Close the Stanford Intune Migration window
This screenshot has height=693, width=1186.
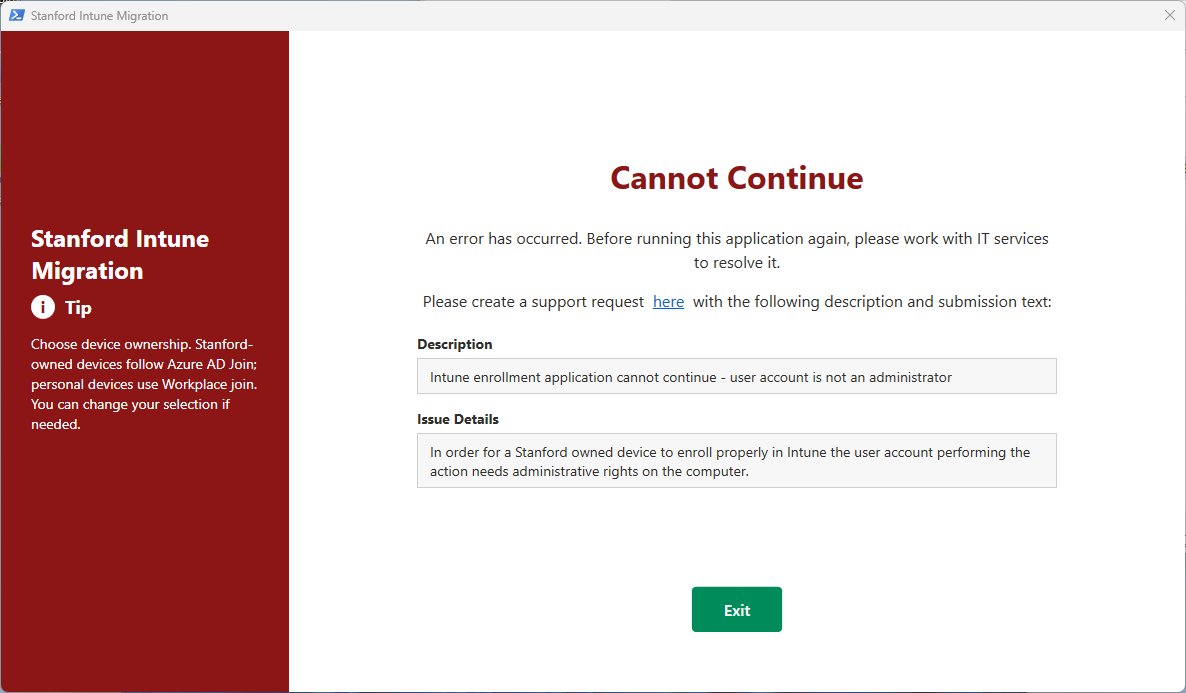[x=1169, y=15]
